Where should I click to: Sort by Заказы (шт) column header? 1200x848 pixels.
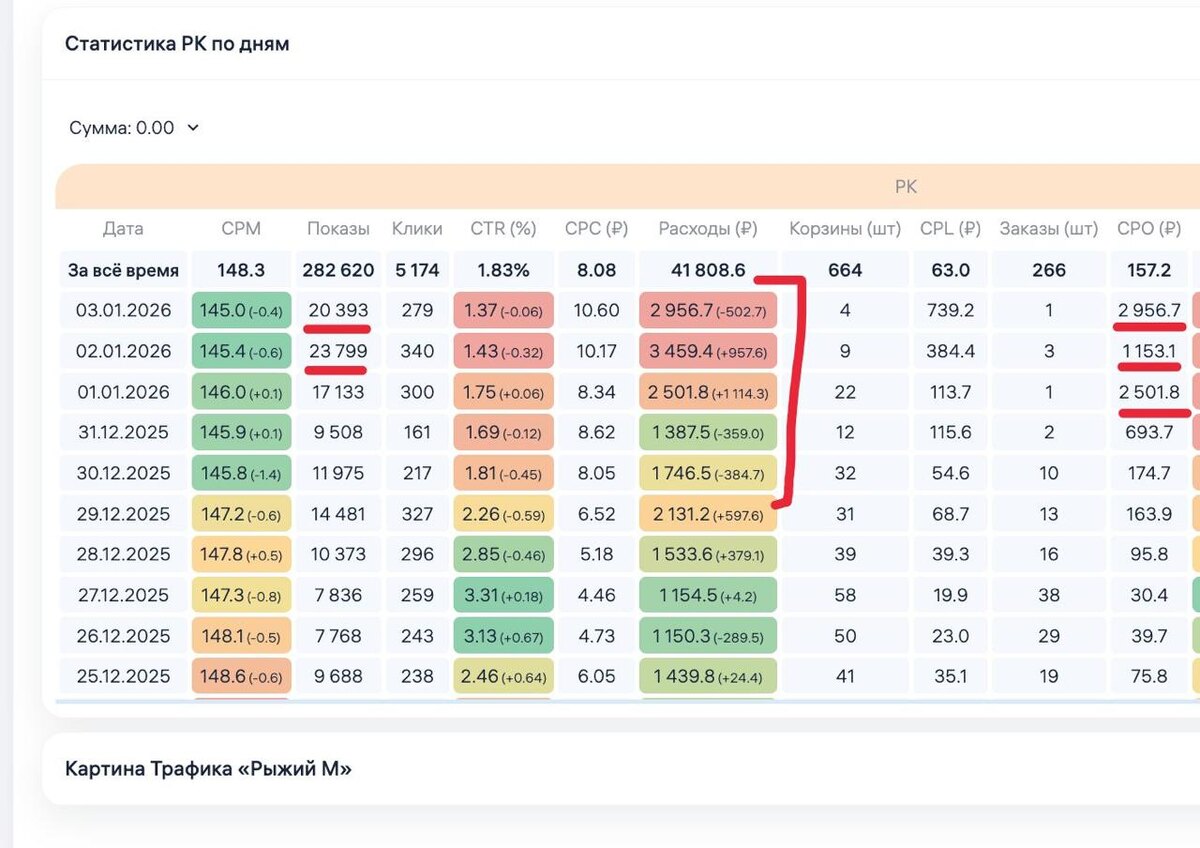[x=1048, y=229]
